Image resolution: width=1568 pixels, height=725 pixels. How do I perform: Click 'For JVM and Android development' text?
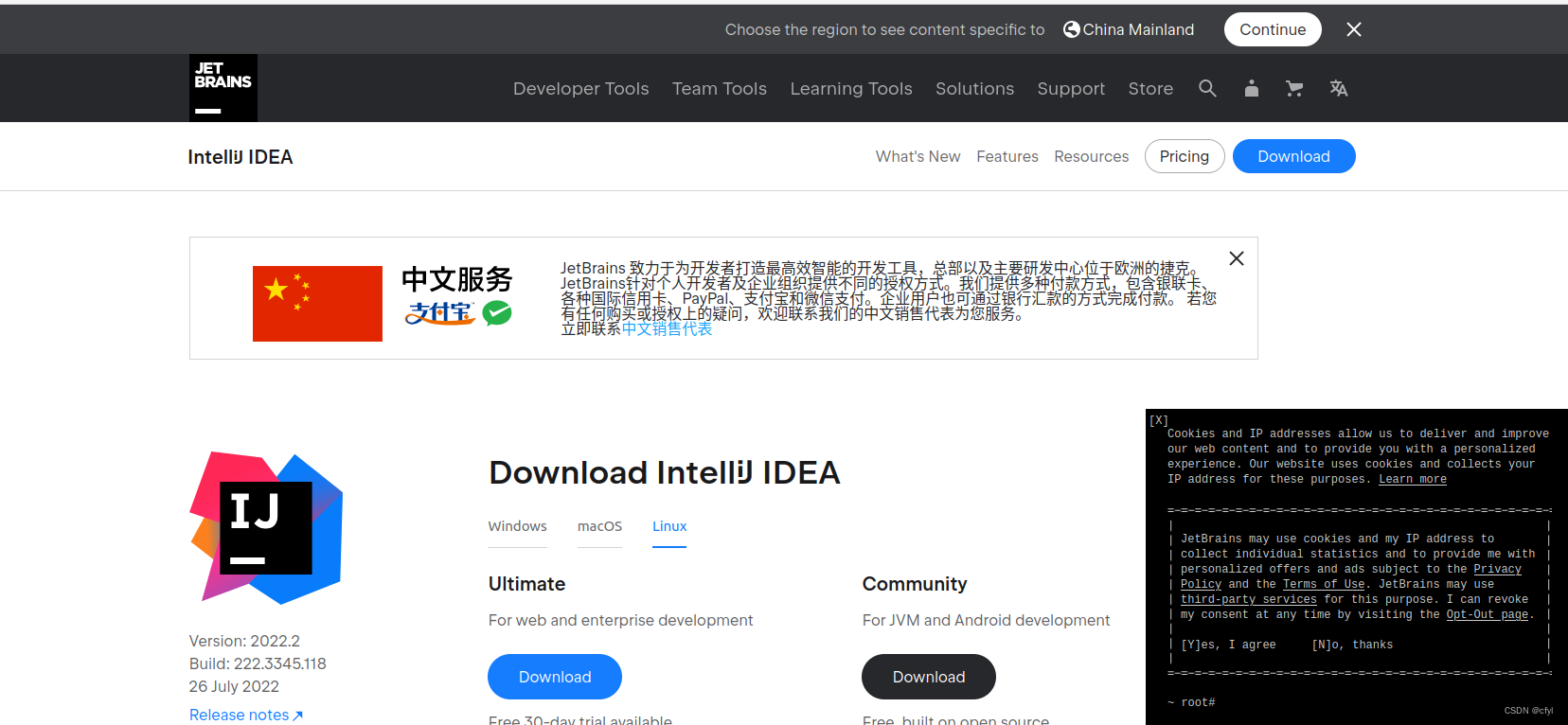987,620
